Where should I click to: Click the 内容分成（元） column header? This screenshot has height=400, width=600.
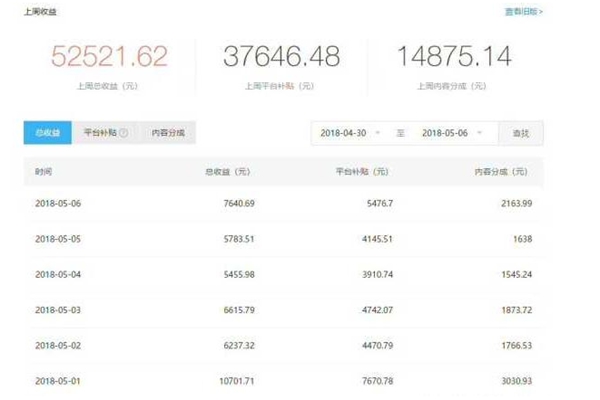501,172
